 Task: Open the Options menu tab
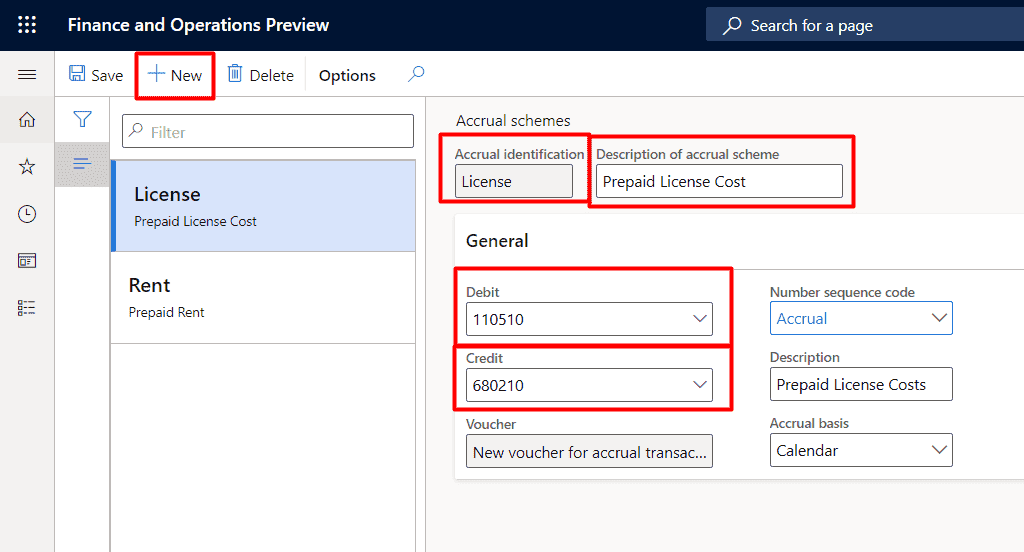(347, 75)
